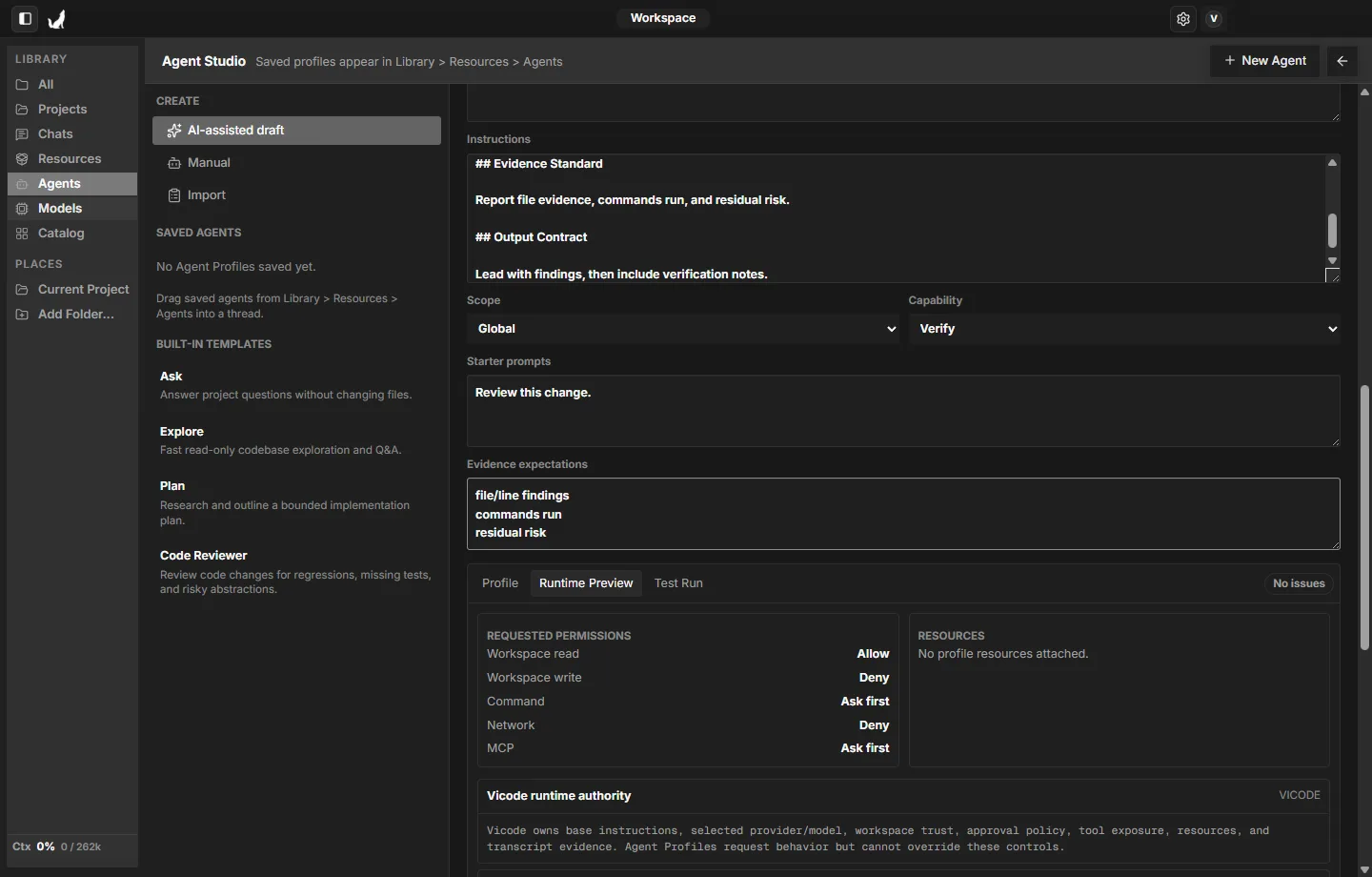Click the Current Project folder icon
Screen dimensions: 1372x877
tap(22, 290)
